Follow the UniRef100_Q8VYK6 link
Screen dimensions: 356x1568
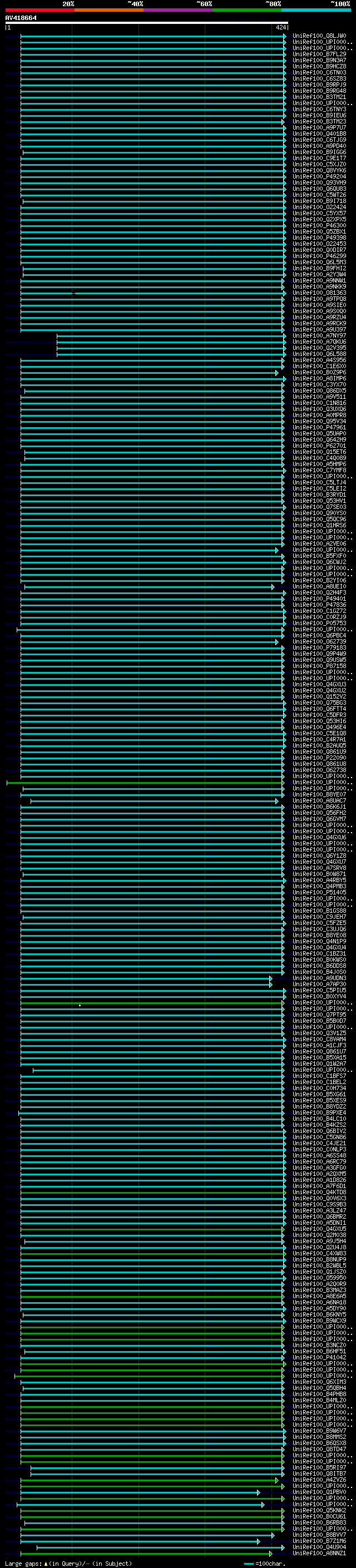[x=319, y=170]
